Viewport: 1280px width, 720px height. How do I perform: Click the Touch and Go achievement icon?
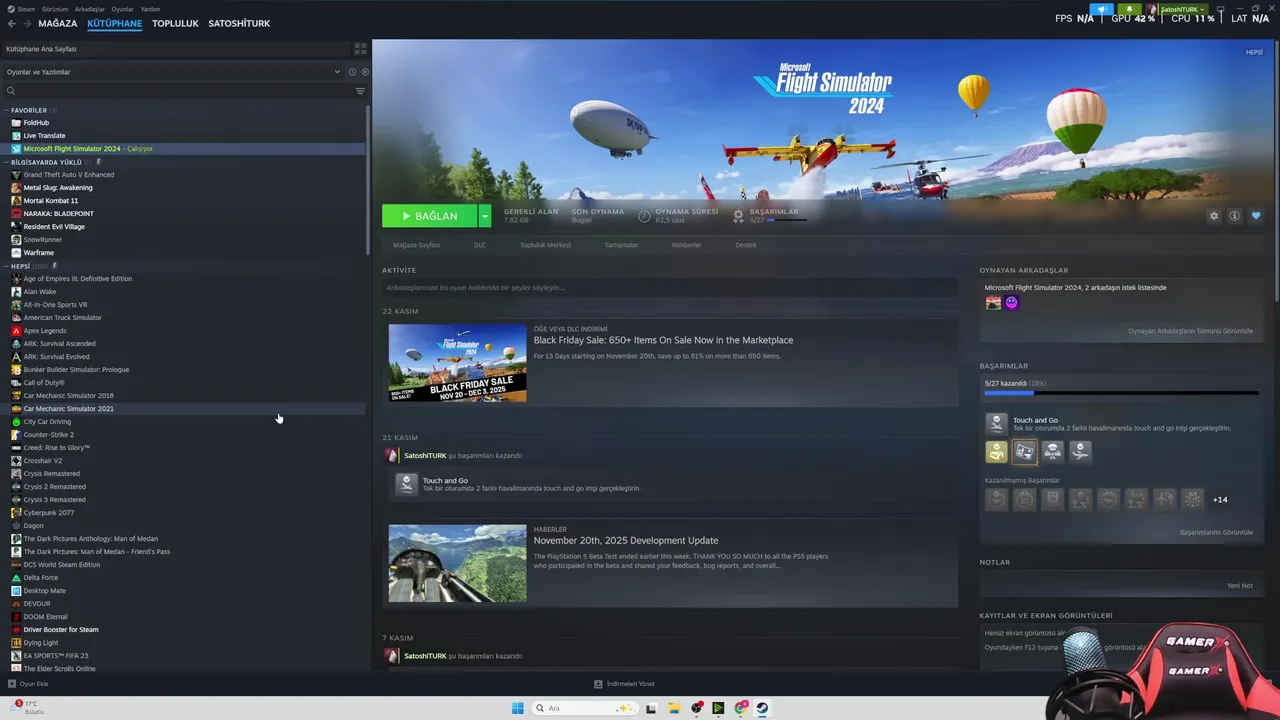pyautogui.click(x=996, y=424)
